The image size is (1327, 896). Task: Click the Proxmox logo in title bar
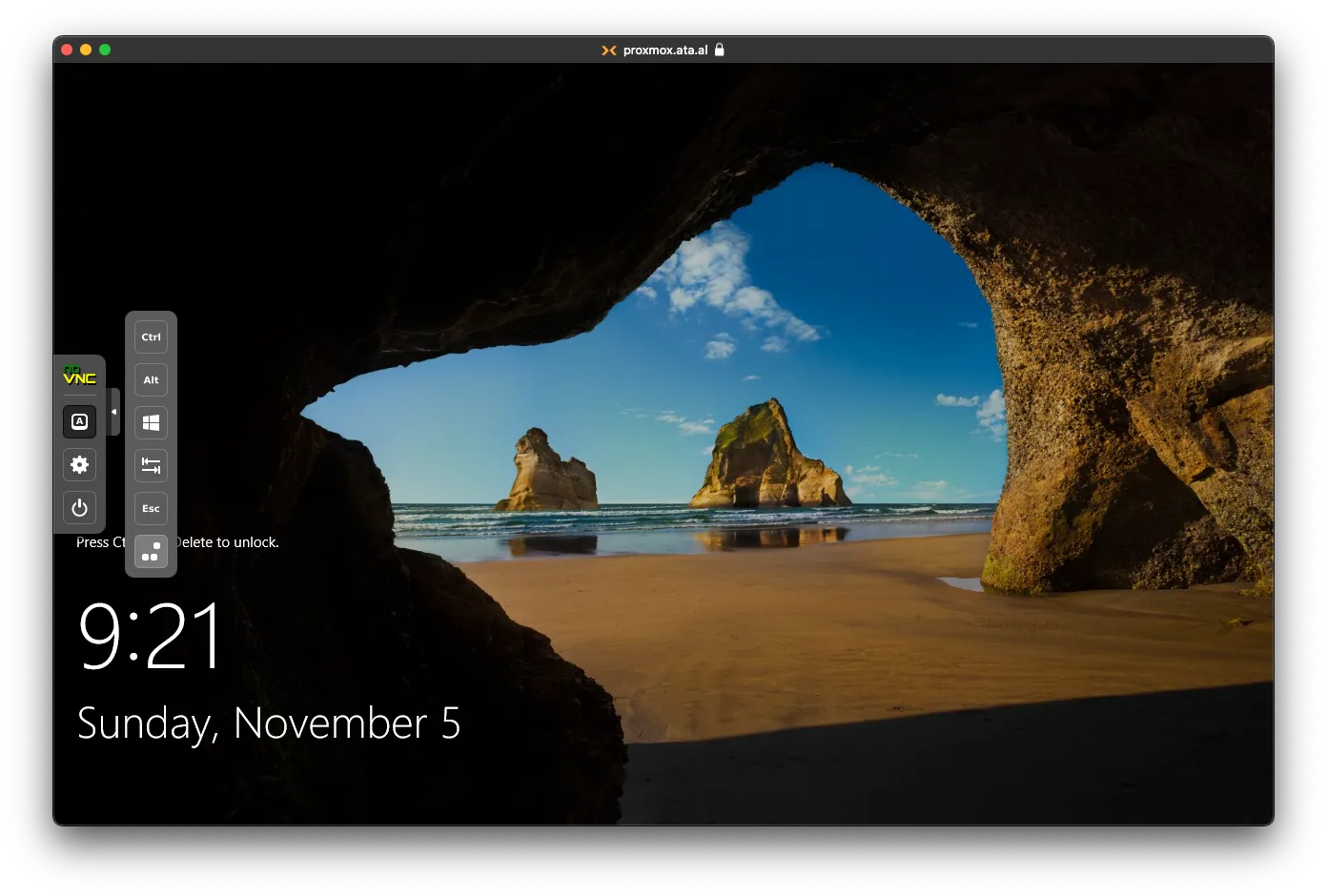pos(609,51)
